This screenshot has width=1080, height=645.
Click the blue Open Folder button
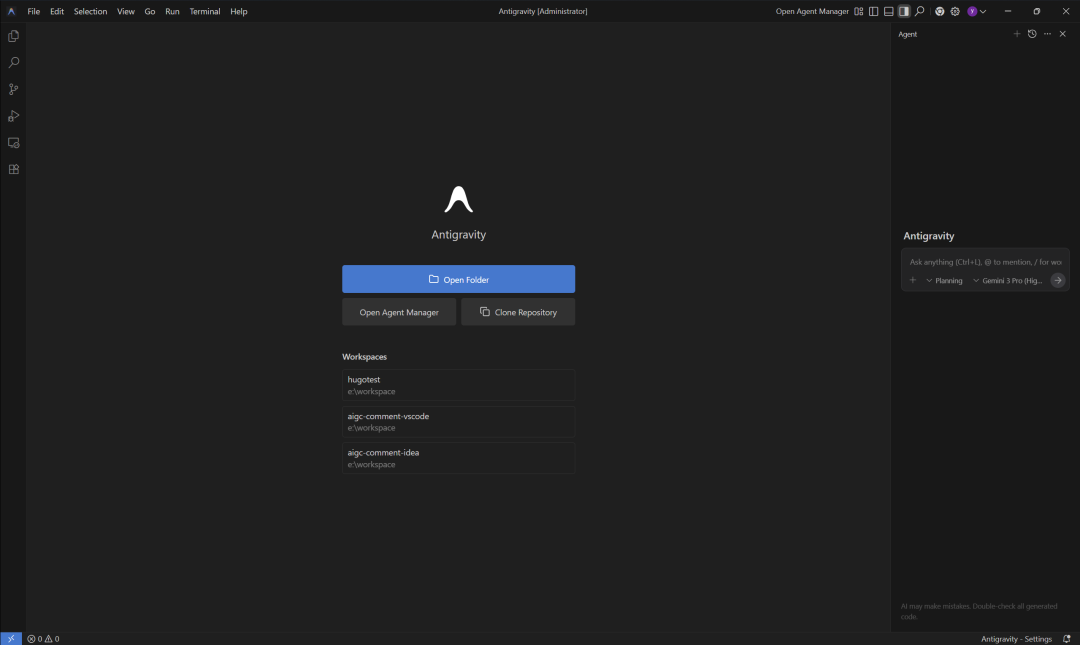point(458,279)
